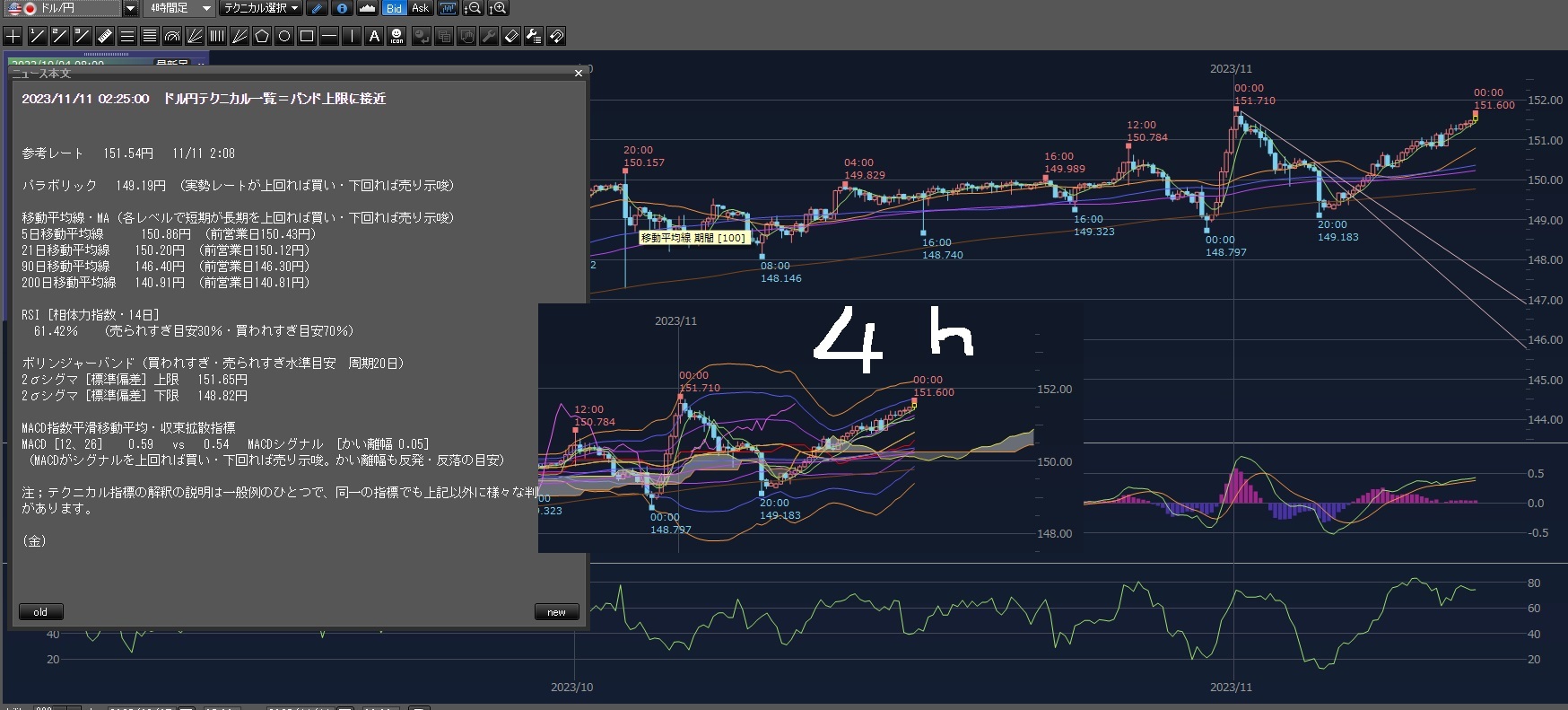Choose the fan lines tool
The height and width of the screenshot is (710, 1568).
pyautogui.click(x=194, y=36)
